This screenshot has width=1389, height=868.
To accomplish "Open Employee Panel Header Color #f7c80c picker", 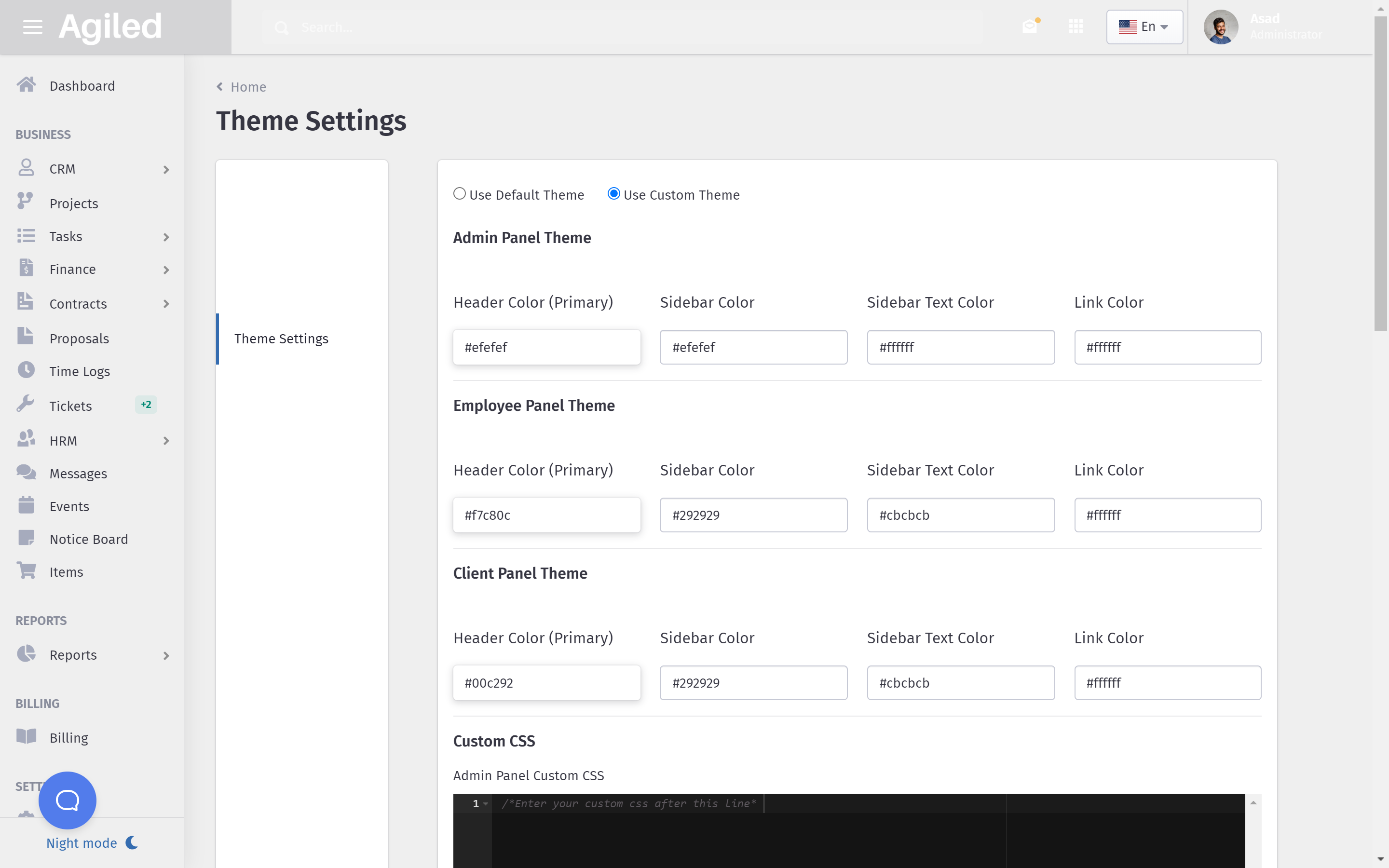I will [546, 515].
